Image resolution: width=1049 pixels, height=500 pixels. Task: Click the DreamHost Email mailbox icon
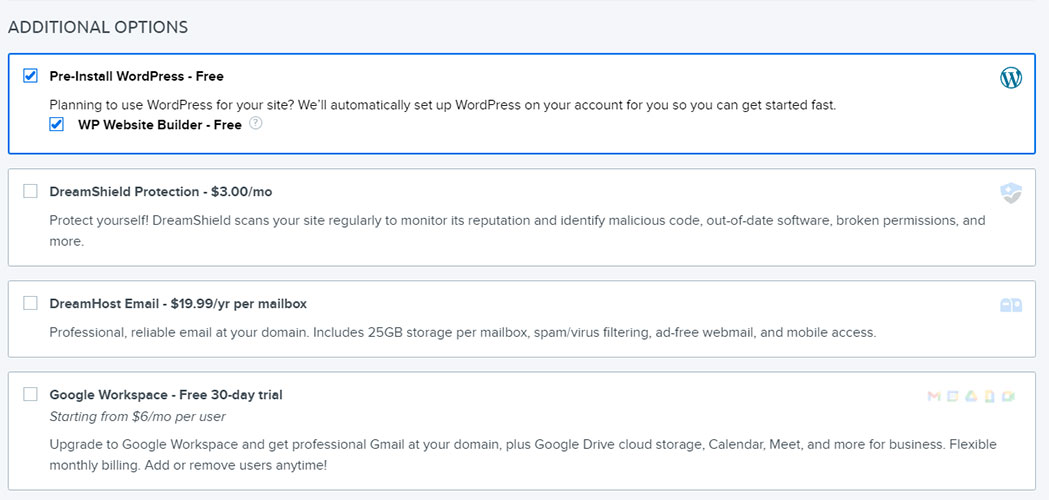pos(1011,305)
